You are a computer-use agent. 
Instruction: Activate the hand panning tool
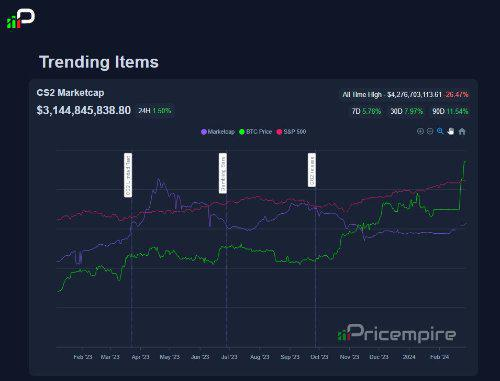[x=451, y=131]
